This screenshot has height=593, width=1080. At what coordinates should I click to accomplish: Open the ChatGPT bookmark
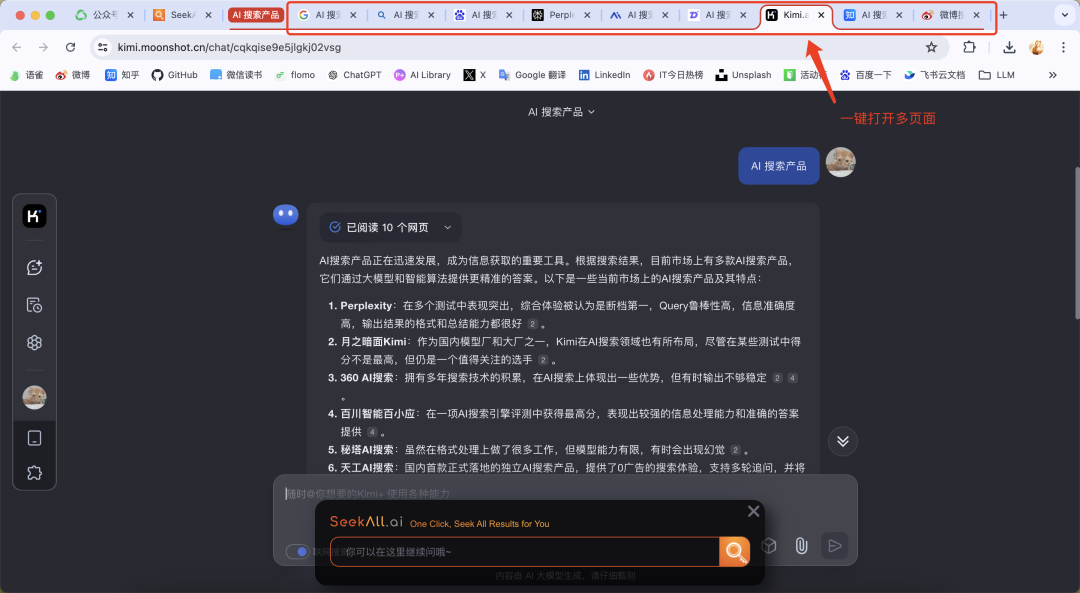tap(355, 75)
